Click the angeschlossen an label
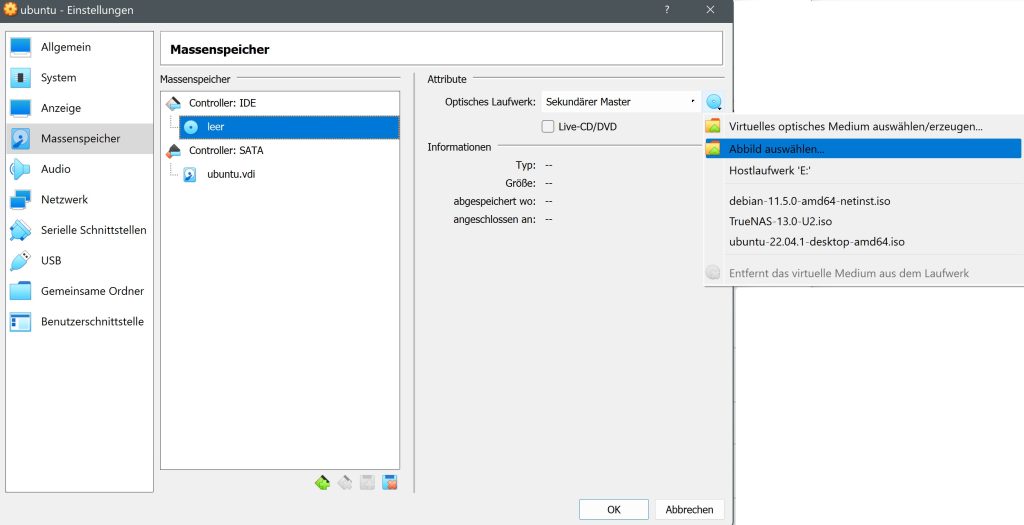Image resolution: width=1024 pixels, height=525 pixels. [x=494, y=219]
